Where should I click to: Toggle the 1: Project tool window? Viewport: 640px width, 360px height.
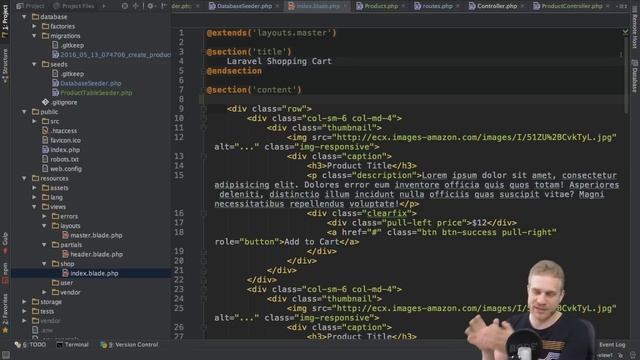pos(5,20)
